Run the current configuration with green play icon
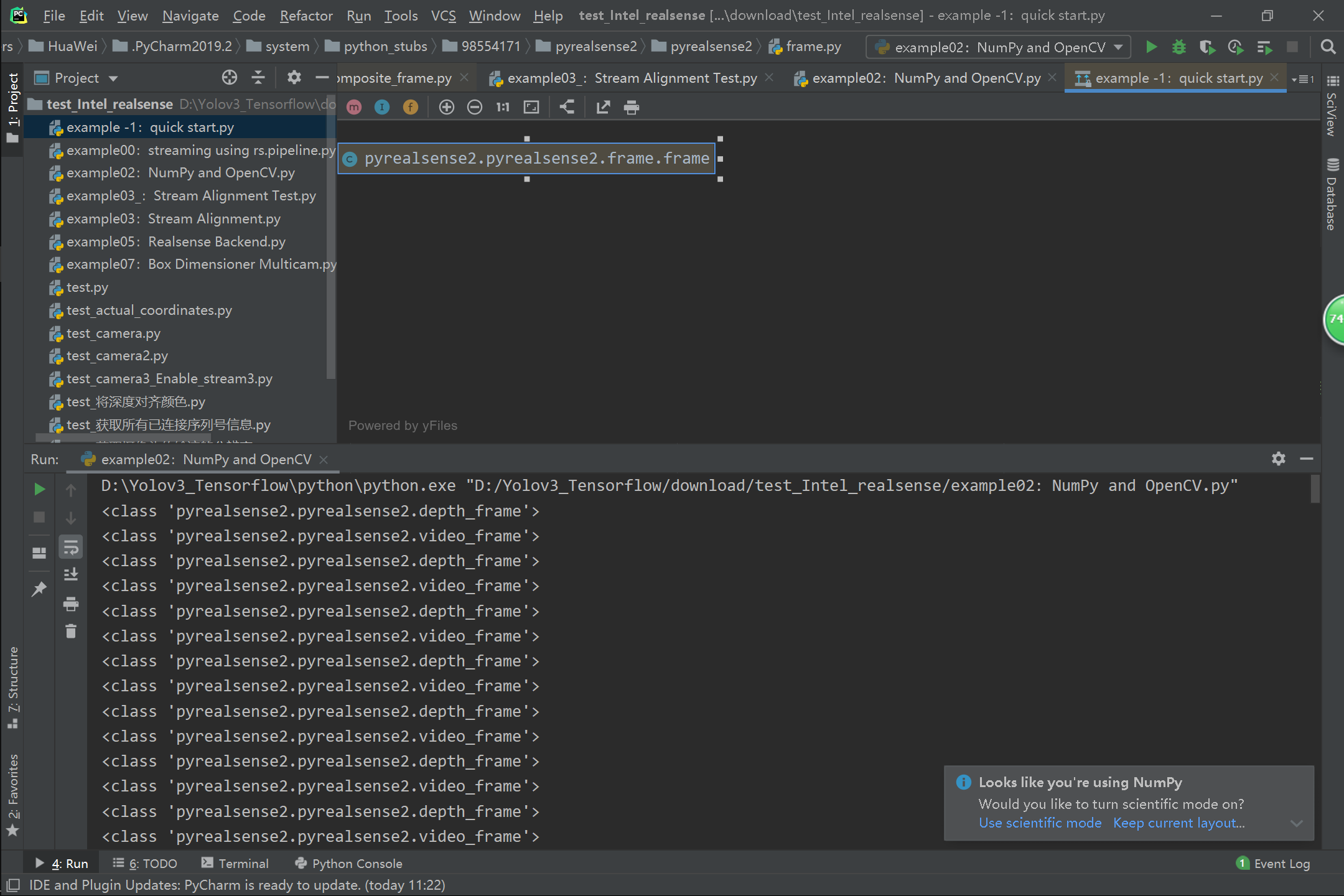The height and width of the screenshot is (896, 1344). point(1152,47)
